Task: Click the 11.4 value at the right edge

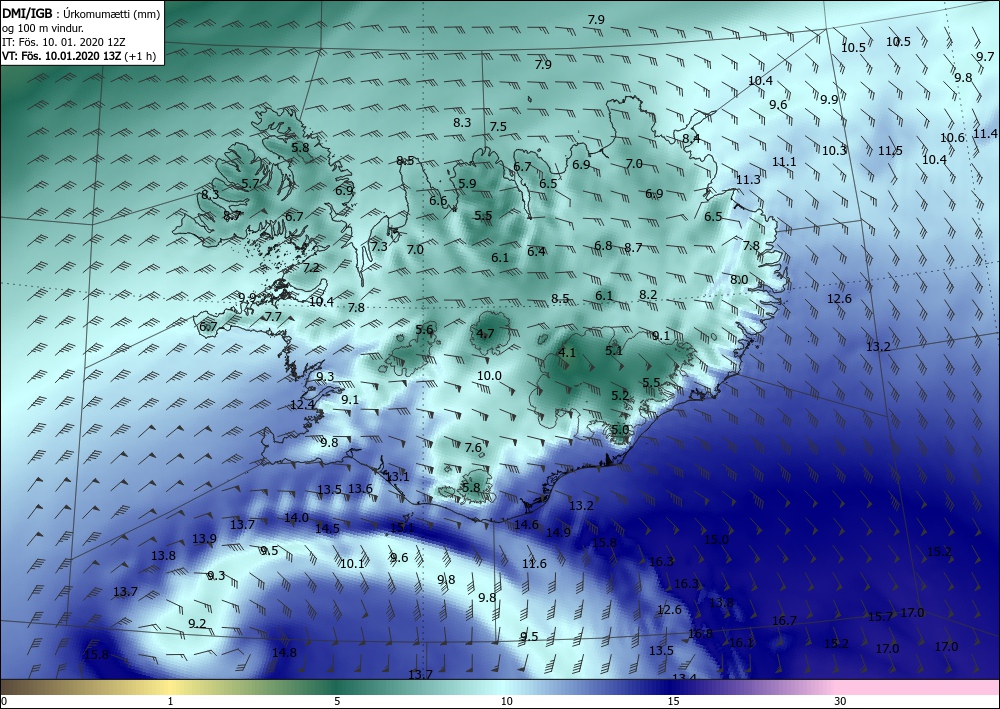Action: pyautogui.click(x=985, y=134)
